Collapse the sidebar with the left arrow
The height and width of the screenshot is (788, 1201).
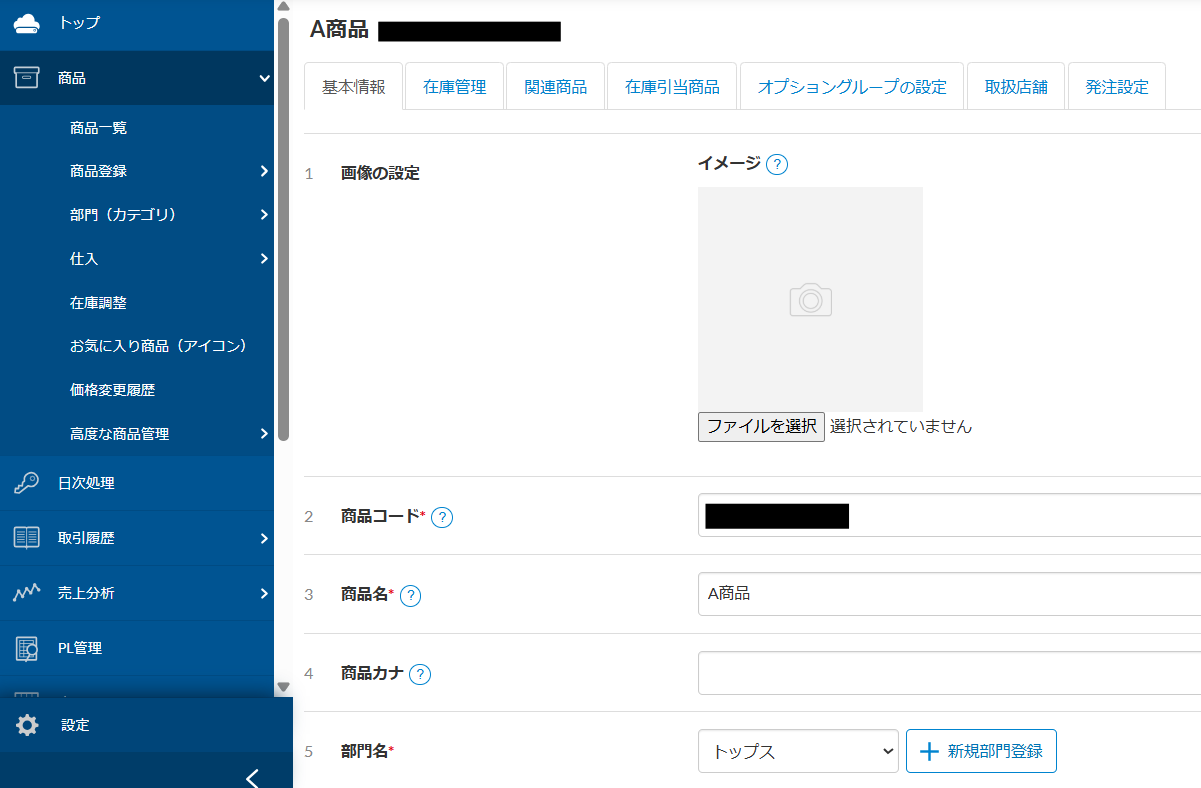[x=252, y=778]
